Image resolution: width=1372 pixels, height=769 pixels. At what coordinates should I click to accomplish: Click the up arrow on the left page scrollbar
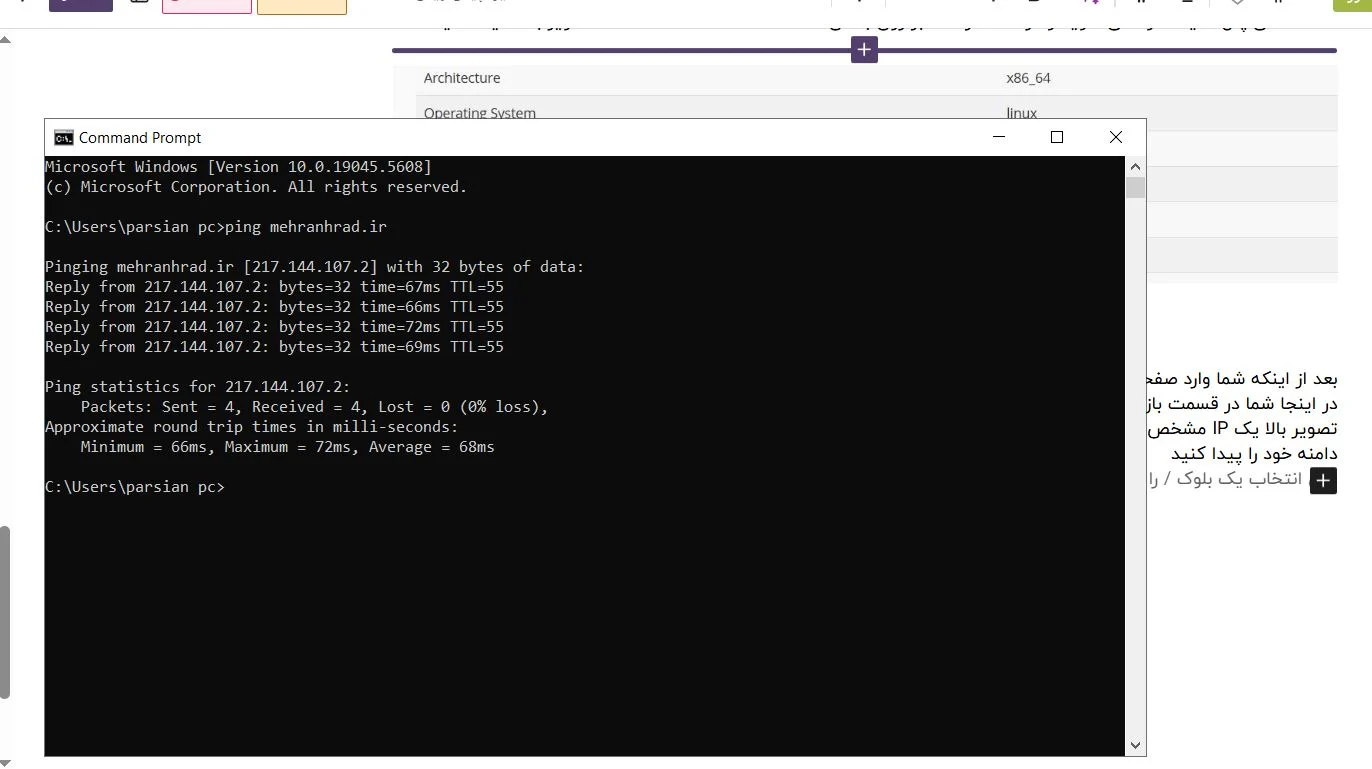(7, 39)
